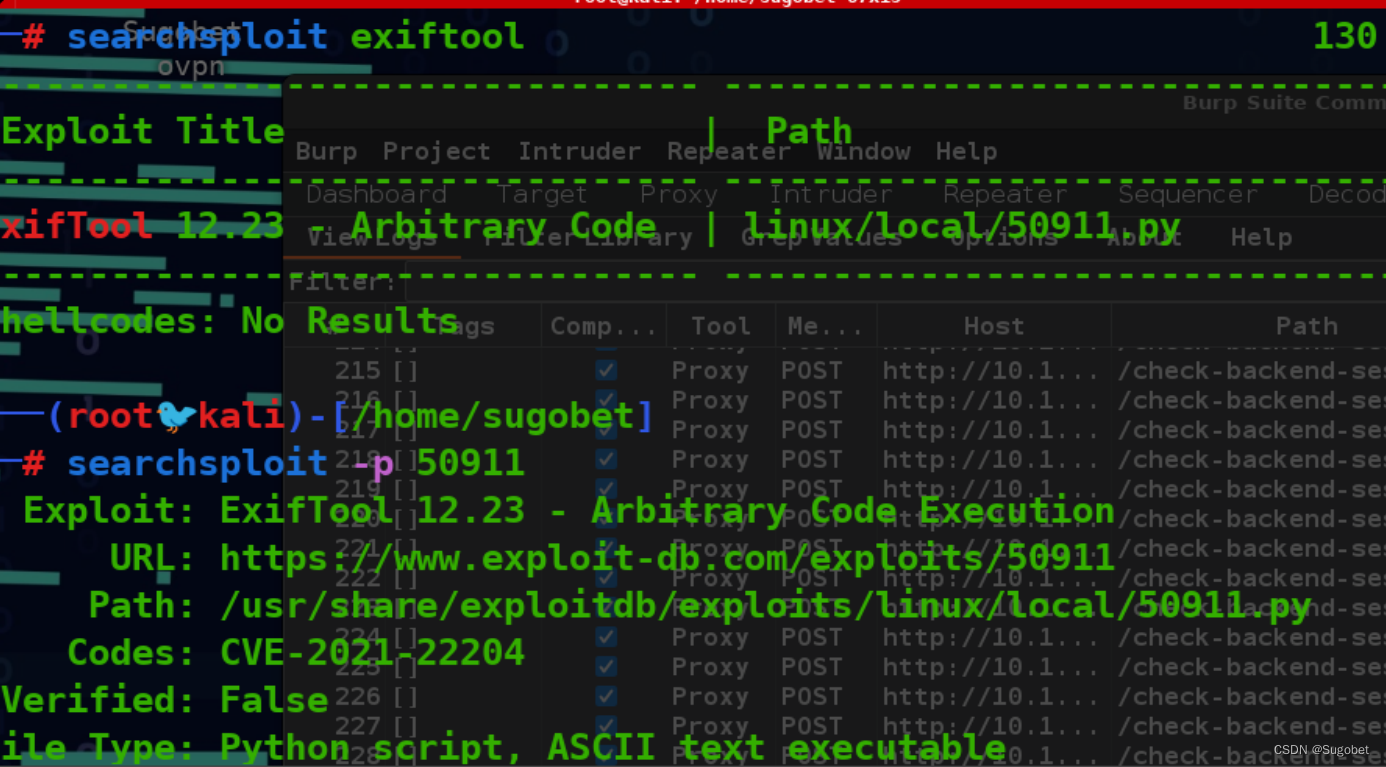Click the exit status '130' in terminal
This screenshot has height=767, width=1386.
tap(1345, 37)
